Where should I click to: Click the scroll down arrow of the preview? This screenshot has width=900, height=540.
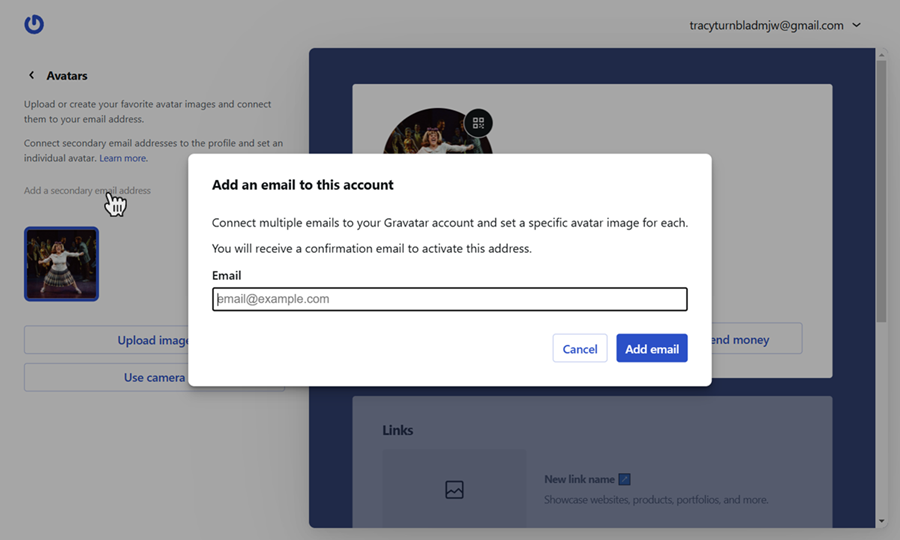tap(881, 521)
